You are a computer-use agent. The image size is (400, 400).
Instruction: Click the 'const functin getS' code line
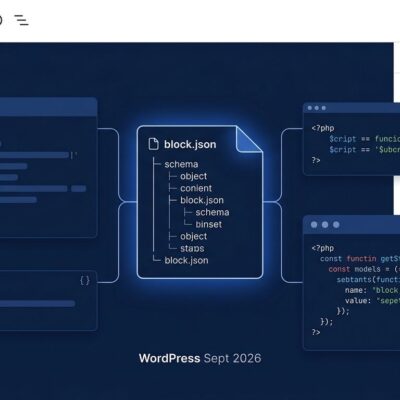coord(360,259)
